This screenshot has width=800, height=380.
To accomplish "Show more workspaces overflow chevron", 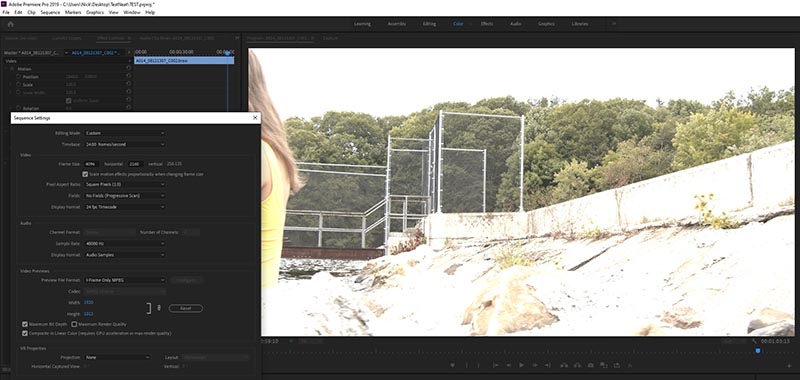I will pos(614,24).
